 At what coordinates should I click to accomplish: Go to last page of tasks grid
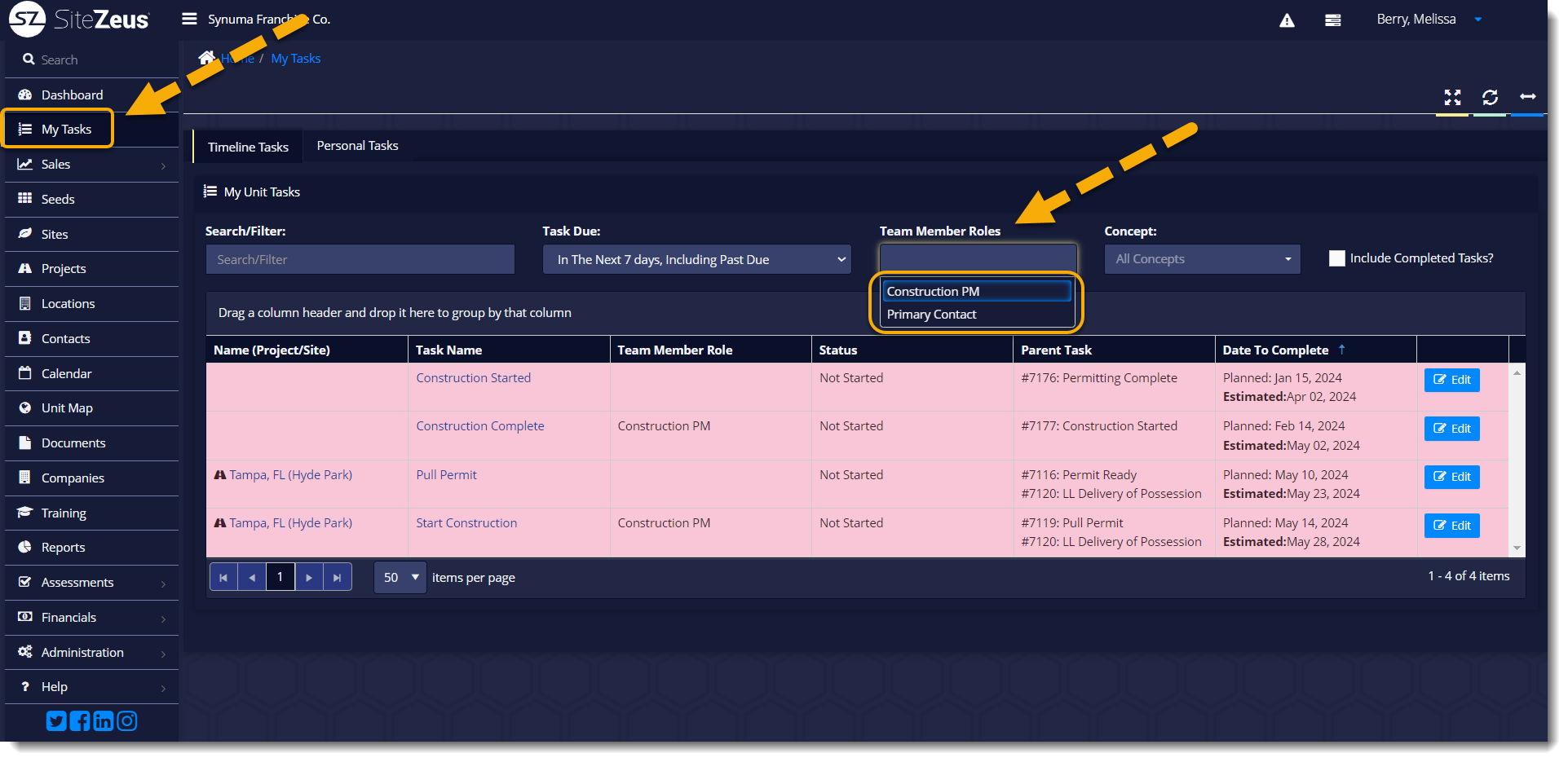[338, 577]
